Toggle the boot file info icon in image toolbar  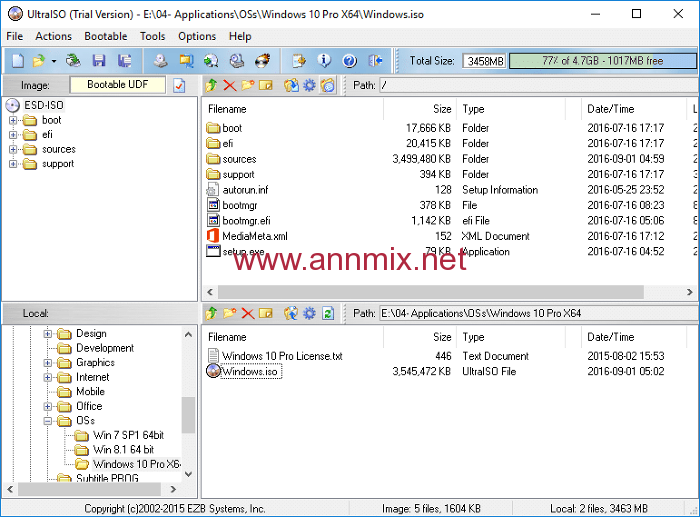pyautogui.click(x=328, y=85)
